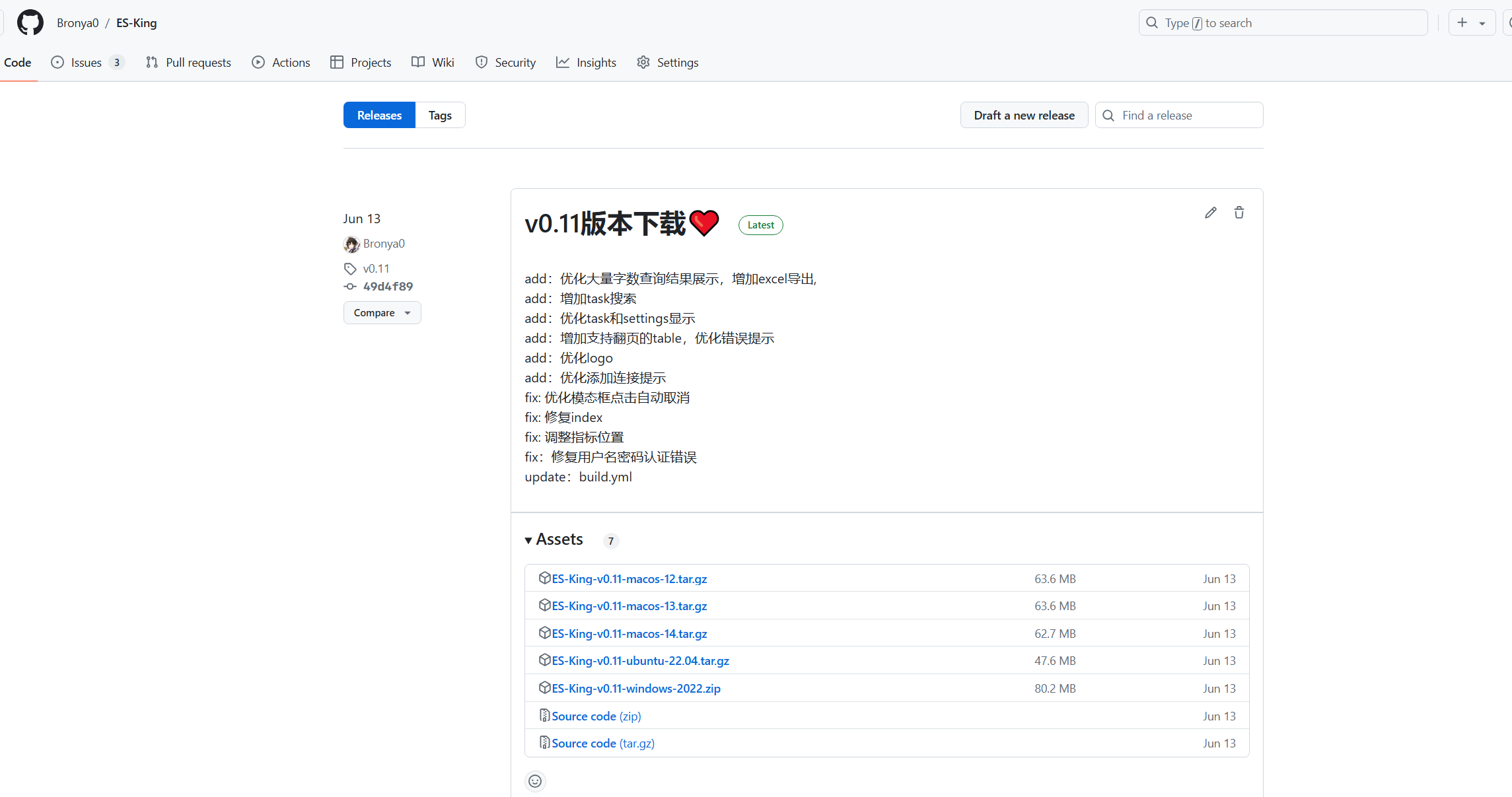Switch to the Tags tab
This screenshot has width=1512, height=797.
(440, 115)
